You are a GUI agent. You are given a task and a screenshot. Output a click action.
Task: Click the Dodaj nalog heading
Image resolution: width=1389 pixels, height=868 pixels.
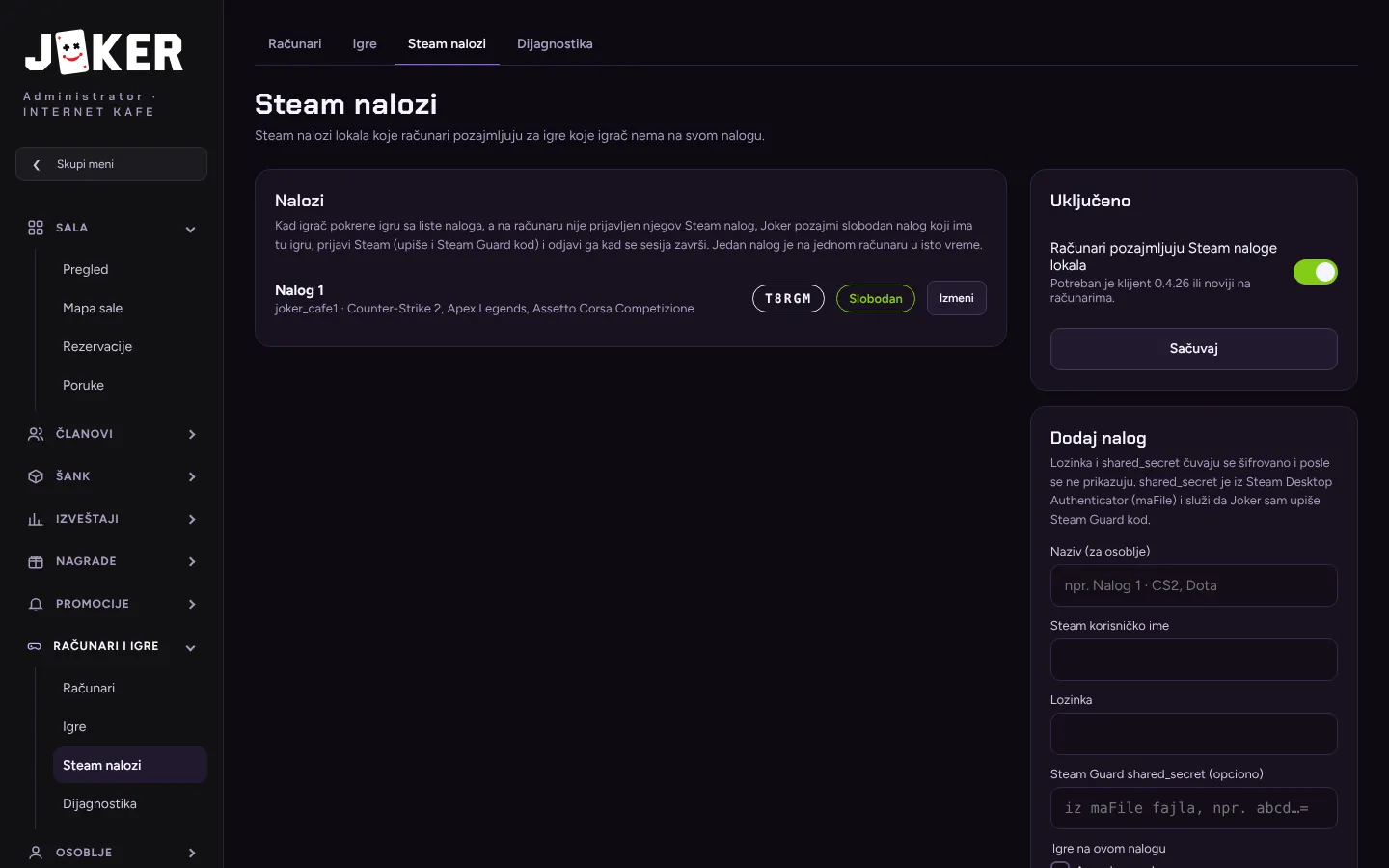pos(1098,438)
